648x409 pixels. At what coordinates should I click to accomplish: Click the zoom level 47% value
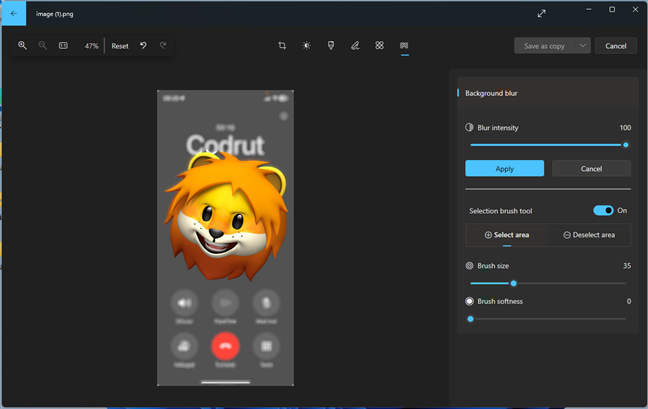[x=91, y=46]
